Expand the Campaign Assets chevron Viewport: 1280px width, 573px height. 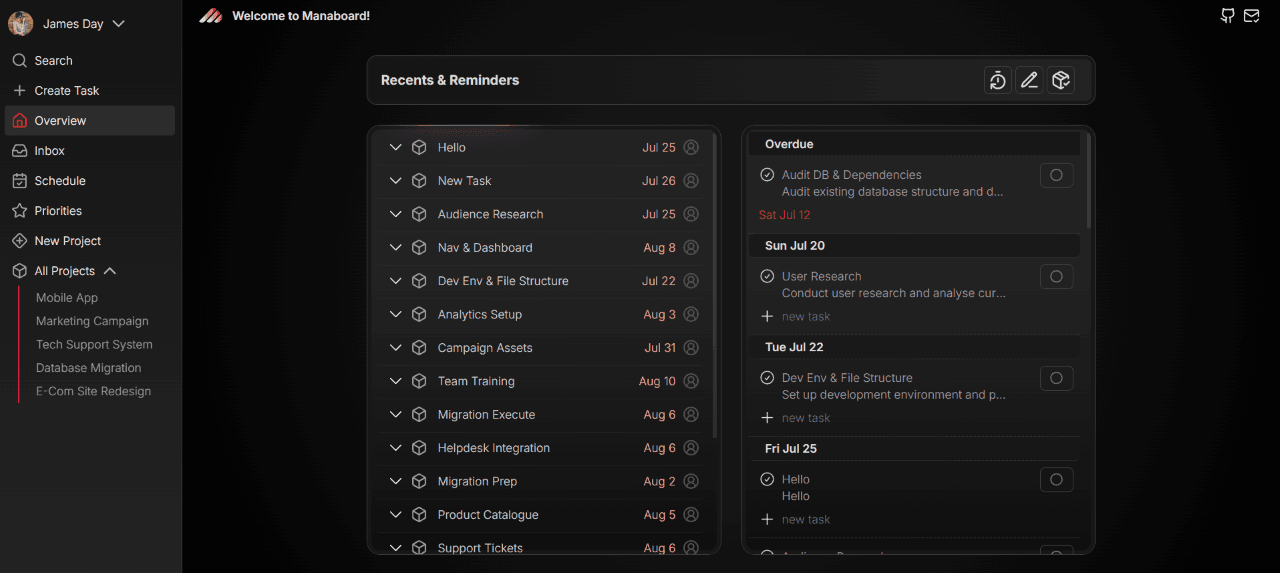click(395, 348)
